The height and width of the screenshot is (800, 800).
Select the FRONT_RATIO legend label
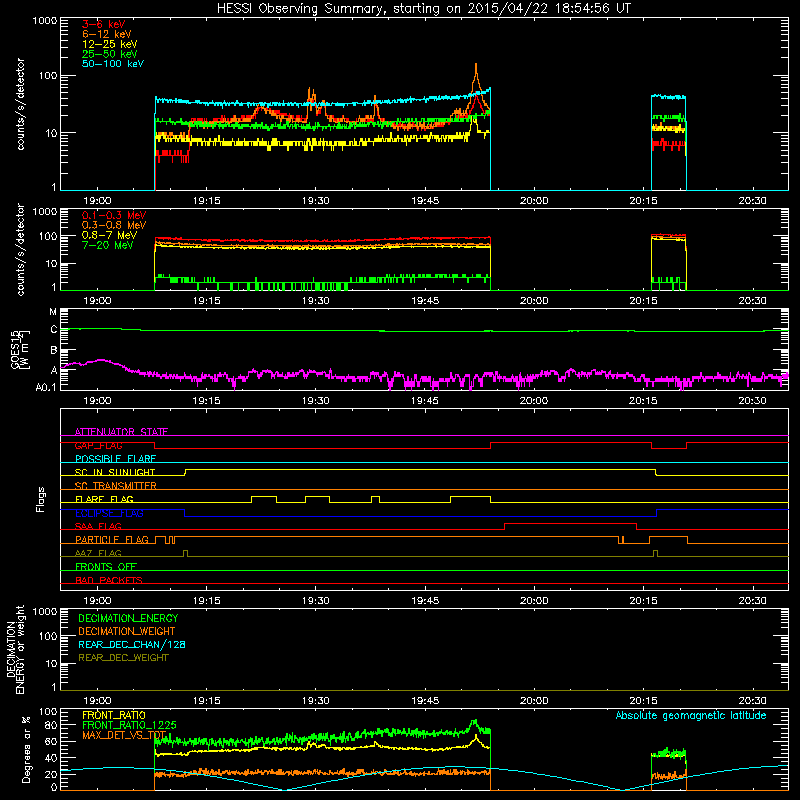click(x=114, y=715)
